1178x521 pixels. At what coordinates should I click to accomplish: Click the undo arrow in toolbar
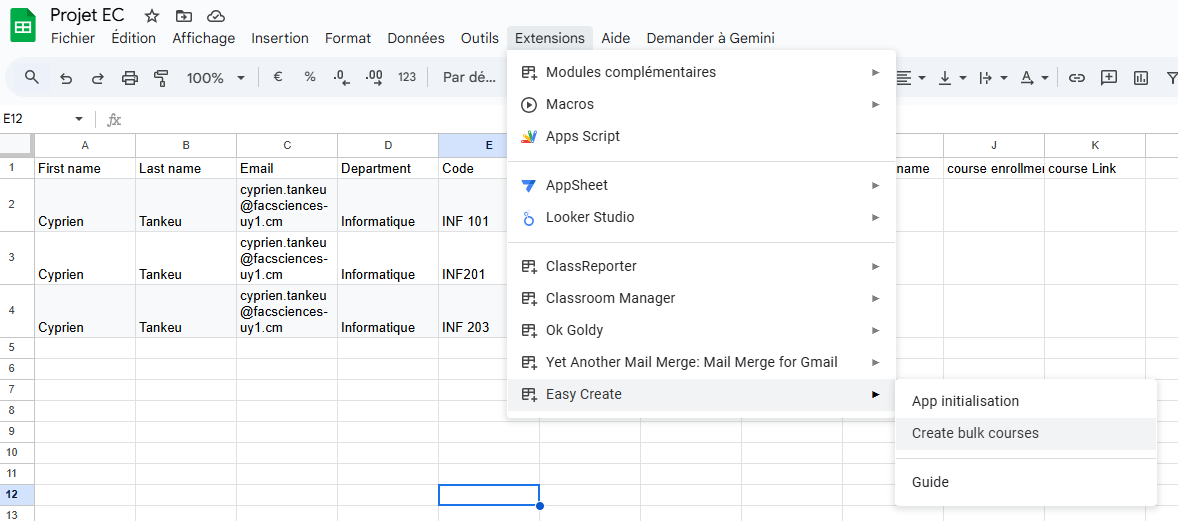click(66, 78)
